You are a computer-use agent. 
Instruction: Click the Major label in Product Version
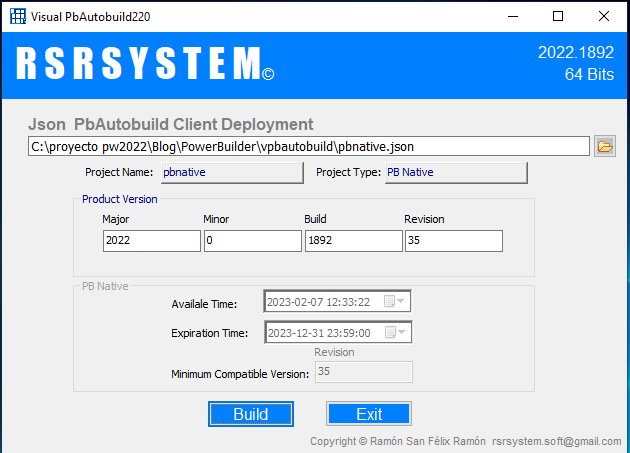pyautogui.click(x=116, y=219)
